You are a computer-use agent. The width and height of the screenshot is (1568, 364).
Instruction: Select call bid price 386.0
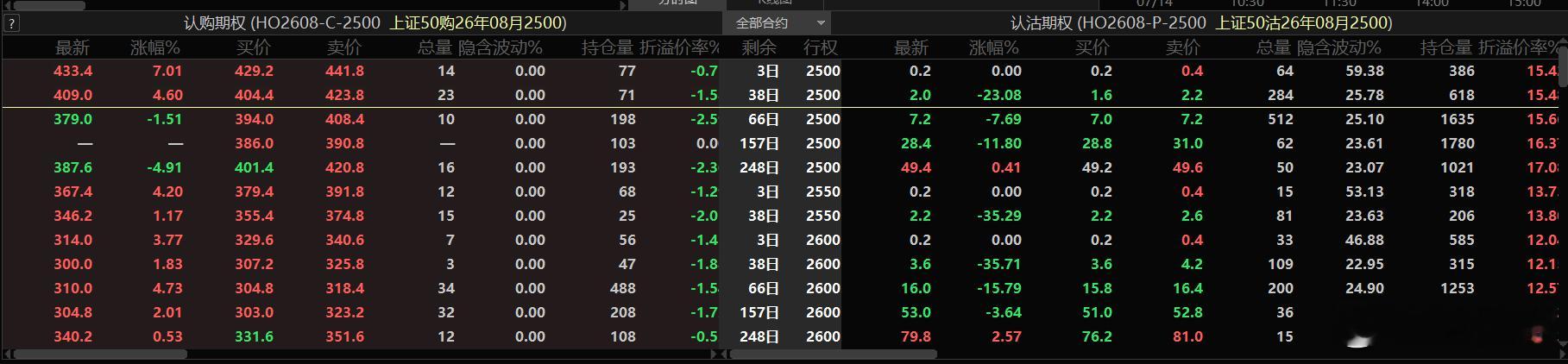[x=254, y=143]
